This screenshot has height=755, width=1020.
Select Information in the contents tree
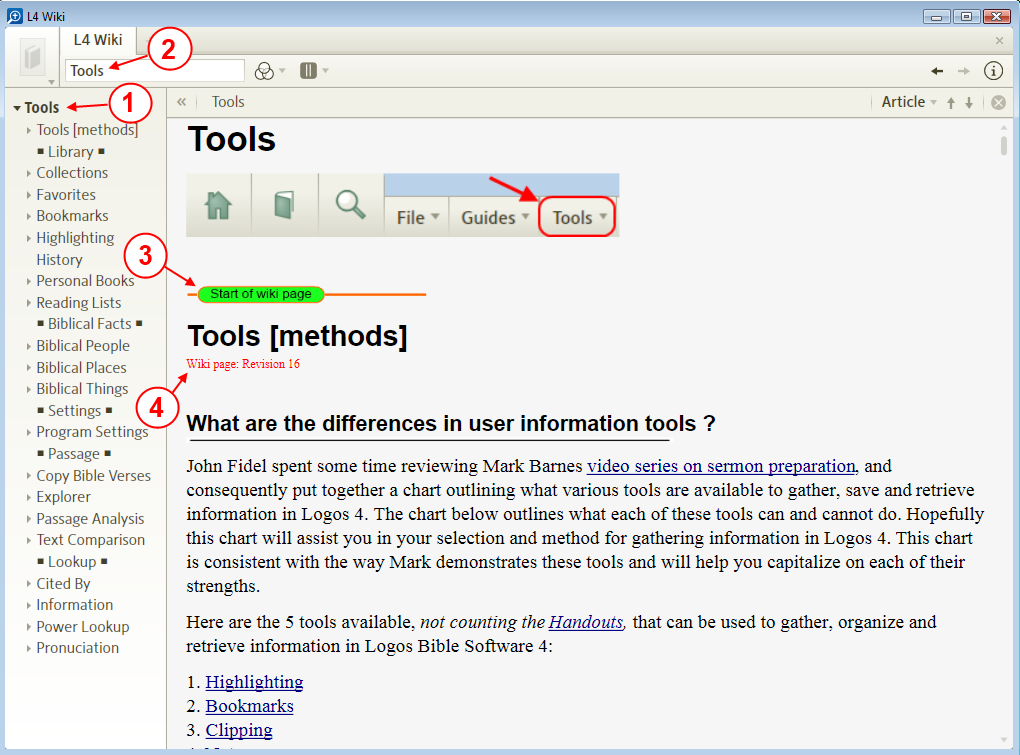pyautogui.click(x=74, y=605)
